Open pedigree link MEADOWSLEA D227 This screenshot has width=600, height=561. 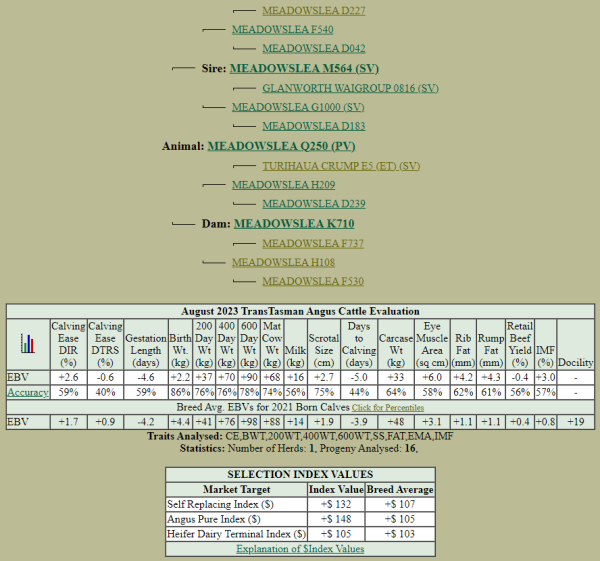coord(314,11)
